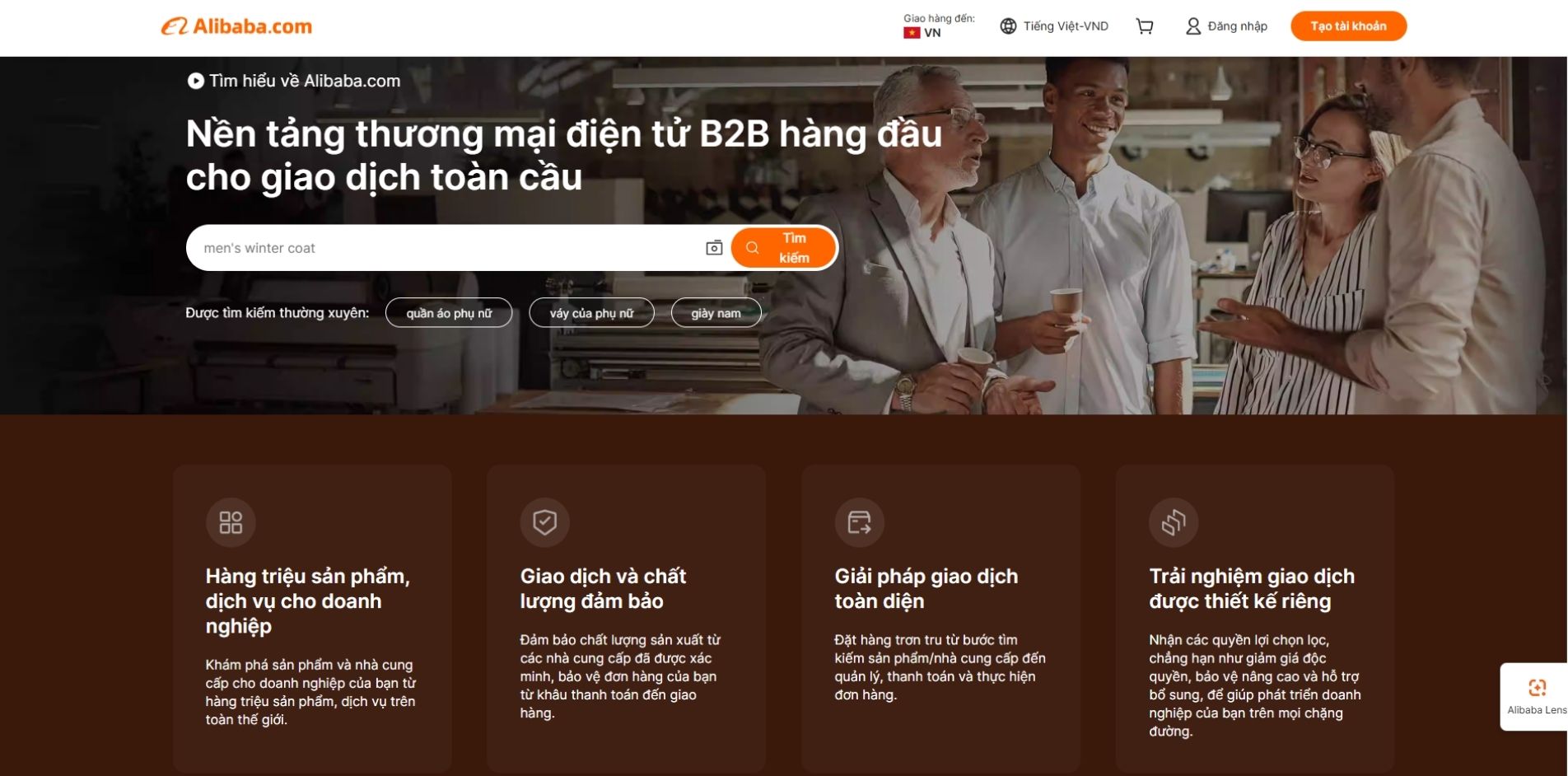Click the camera image search icon
Viewport: 1568px width, 776px height.
[714, 248]
